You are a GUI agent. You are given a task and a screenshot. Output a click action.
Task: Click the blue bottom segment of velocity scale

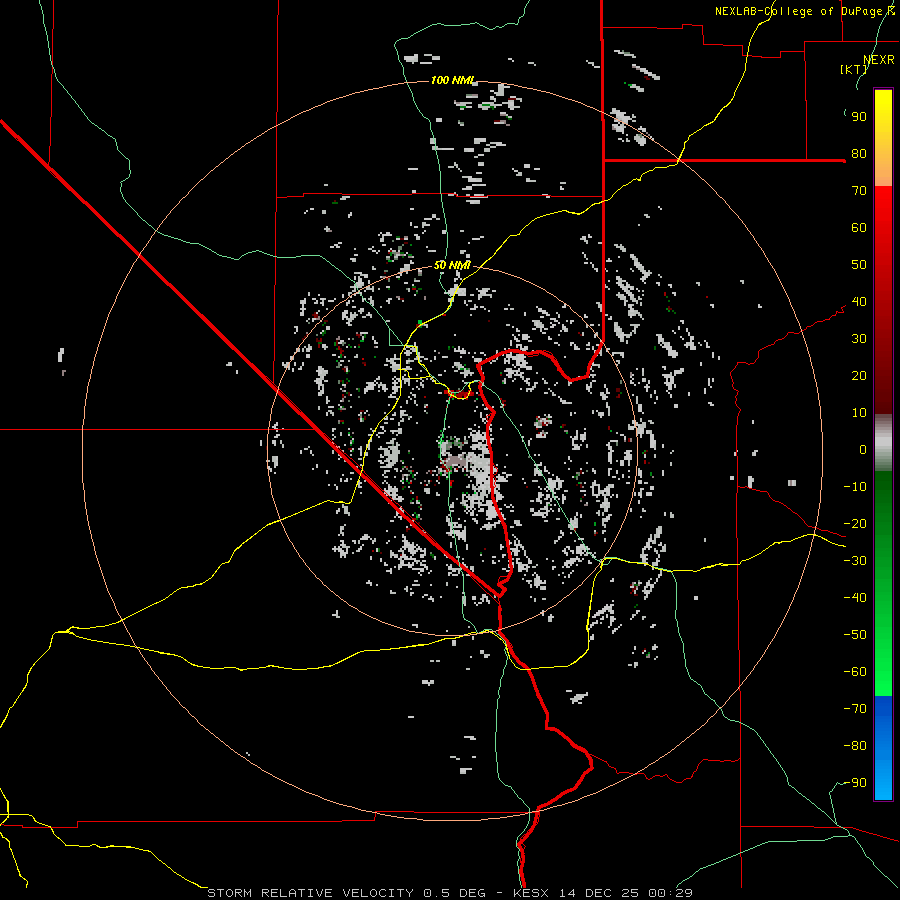pos(883,748)
